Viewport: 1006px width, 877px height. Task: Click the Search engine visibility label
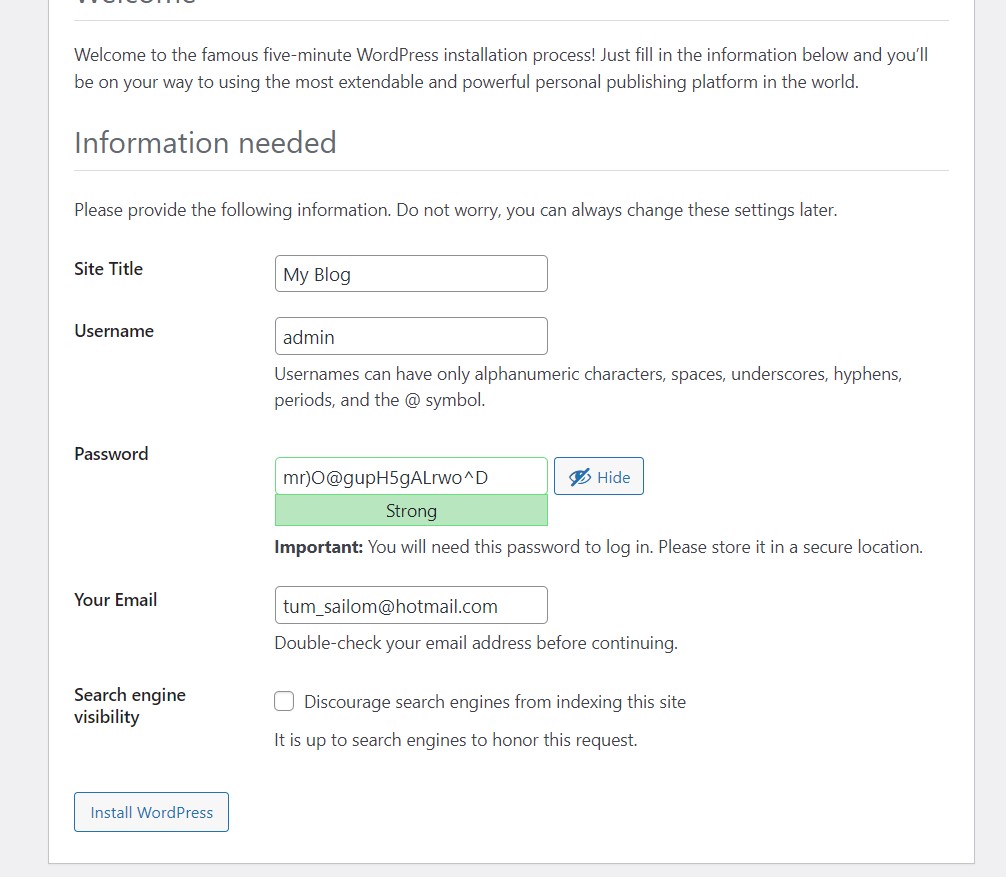[x=129, y=706]
